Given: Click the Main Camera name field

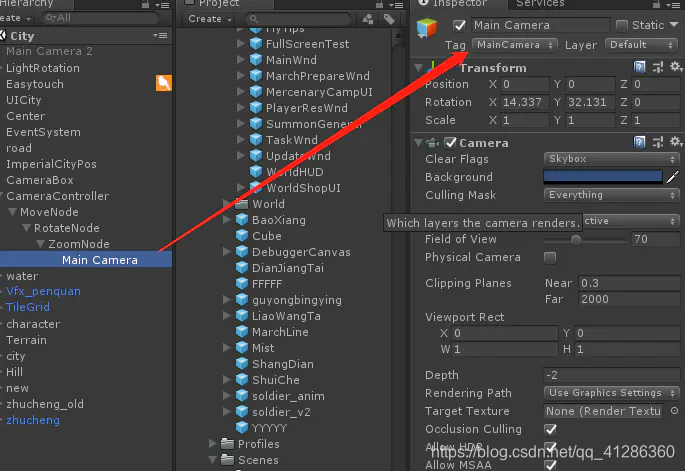Looking at the screenshot, I should point(540,25).
